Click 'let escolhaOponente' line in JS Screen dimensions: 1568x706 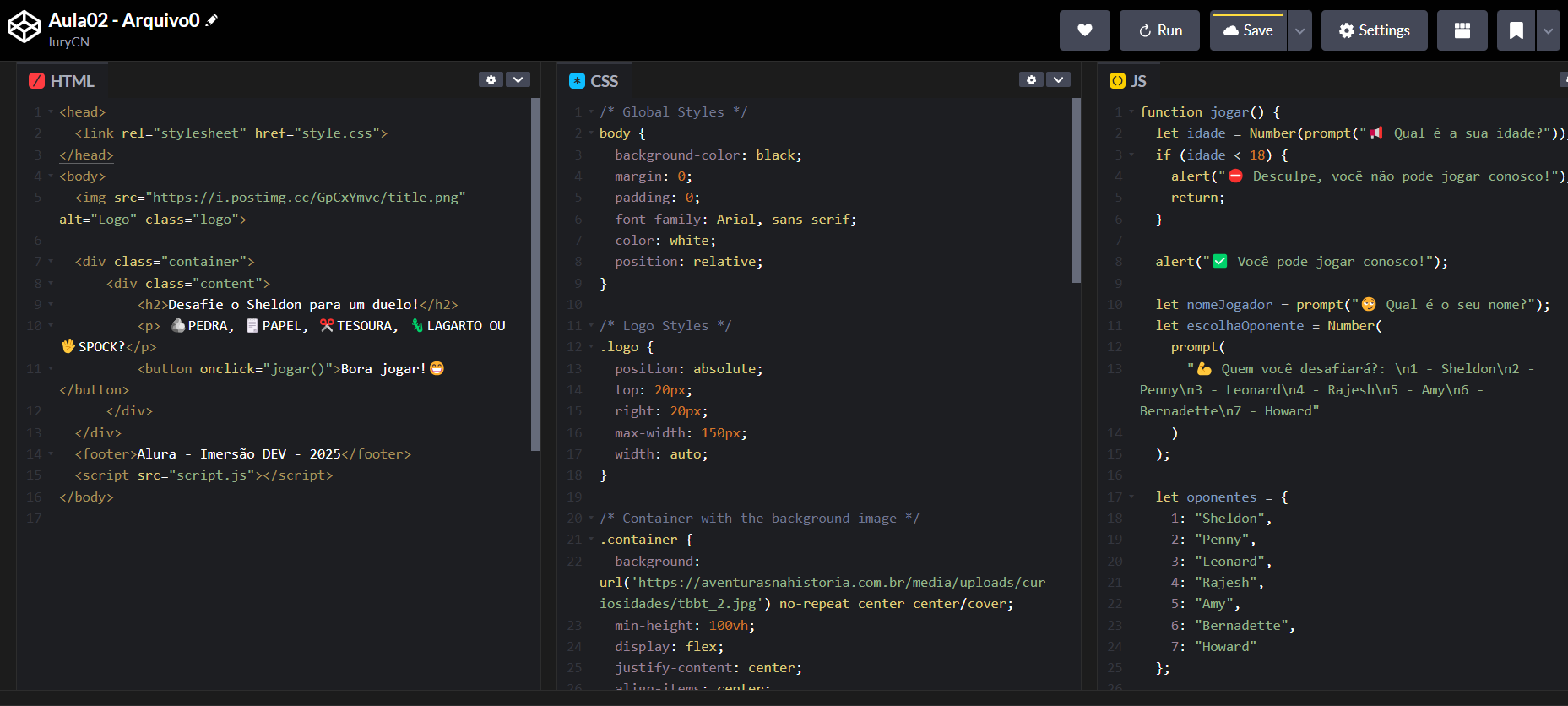1268,326
